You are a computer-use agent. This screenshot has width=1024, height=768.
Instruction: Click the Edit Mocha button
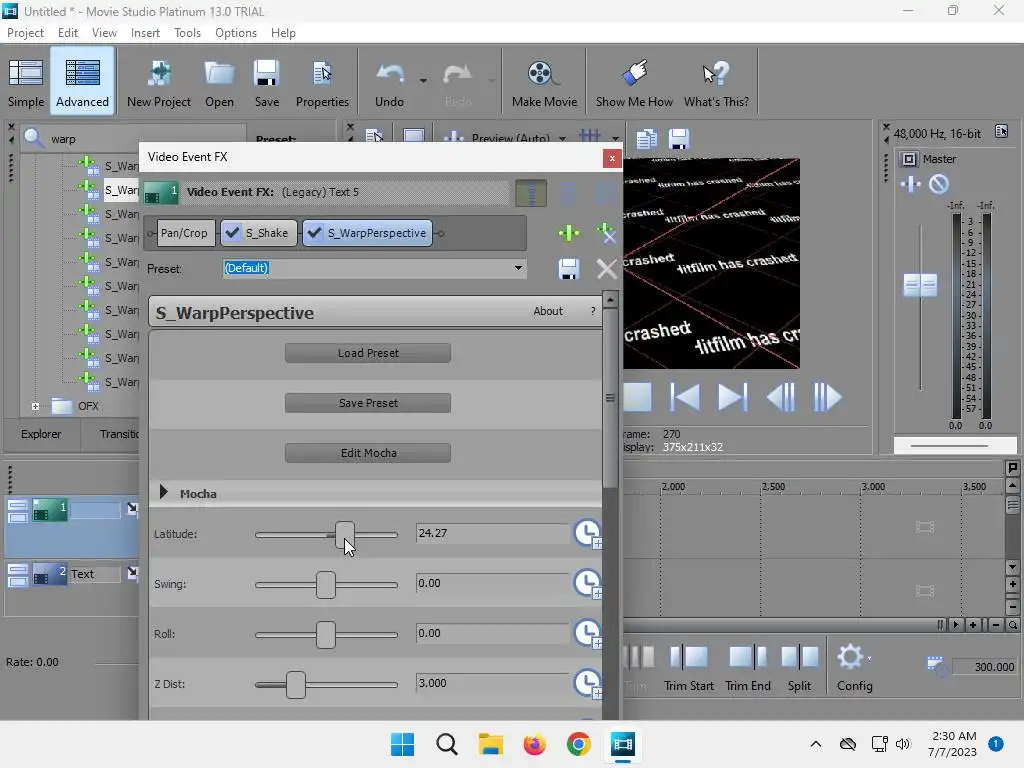[368, 453]
